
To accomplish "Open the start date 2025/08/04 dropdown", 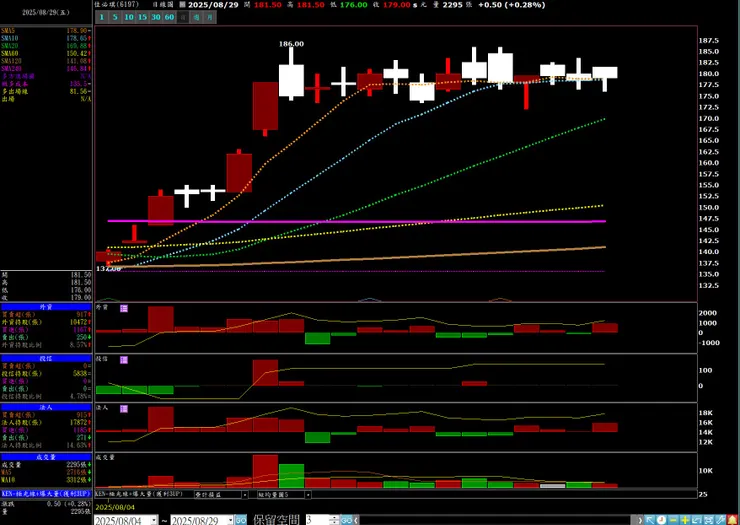I will tap(154, 520).
